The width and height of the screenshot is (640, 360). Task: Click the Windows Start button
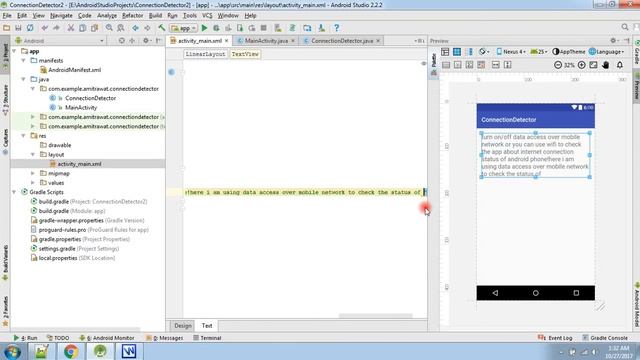(12, 351)
